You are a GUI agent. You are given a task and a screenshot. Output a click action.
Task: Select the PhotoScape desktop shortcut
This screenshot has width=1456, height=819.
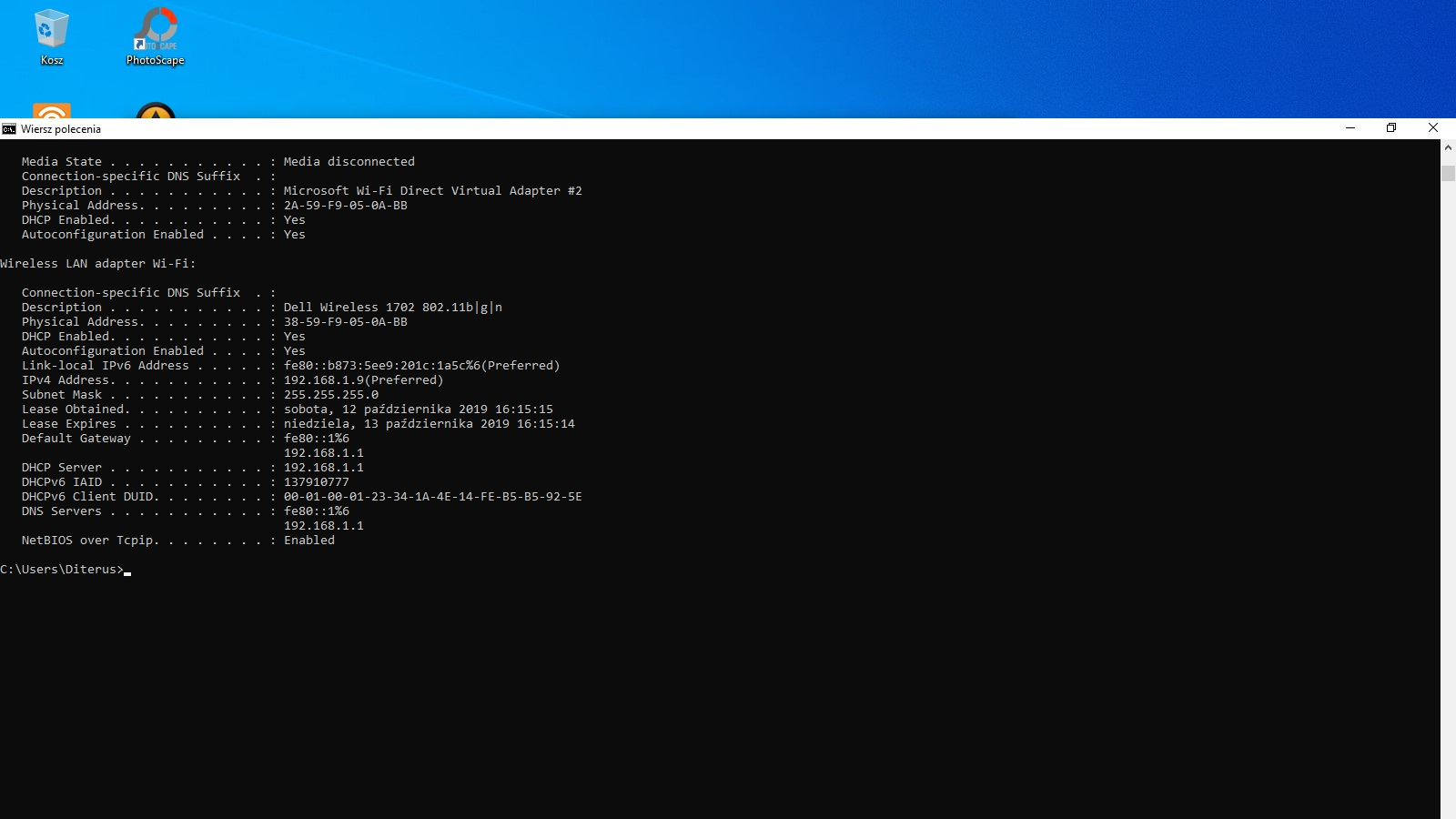[156, 36]
